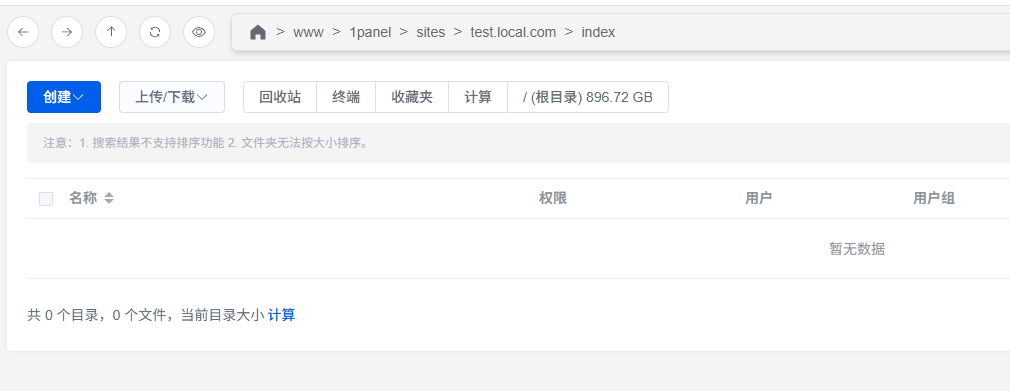Open the 创建 dropdown
The width and height of the screenshot is (1010, 391).
pos(64,97)
